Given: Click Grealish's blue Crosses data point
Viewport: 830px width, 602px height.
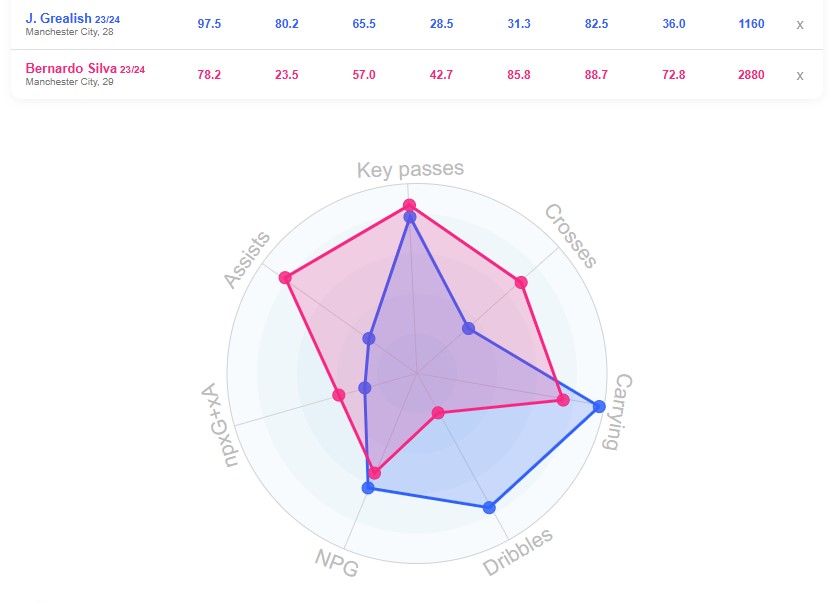Looking at the screenshot, I should 468,328.
